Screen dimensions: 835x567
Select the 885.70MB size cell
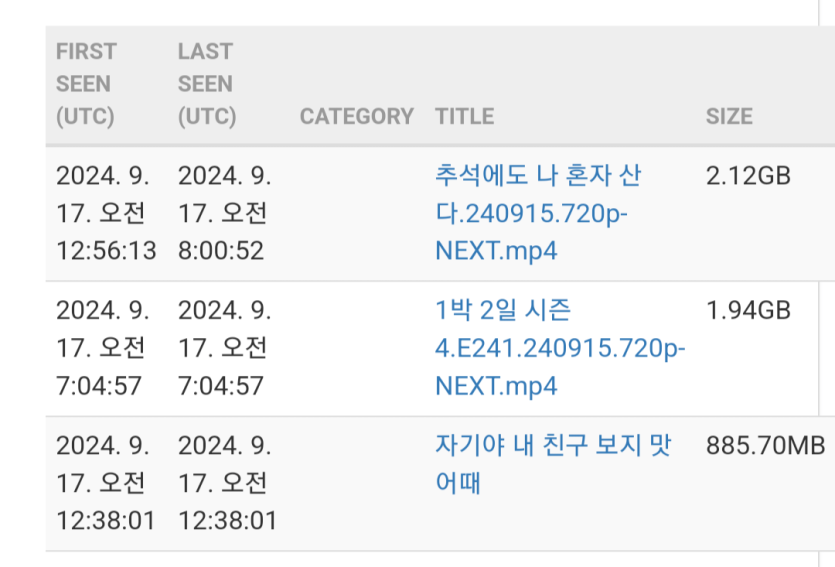pos(765,445)
